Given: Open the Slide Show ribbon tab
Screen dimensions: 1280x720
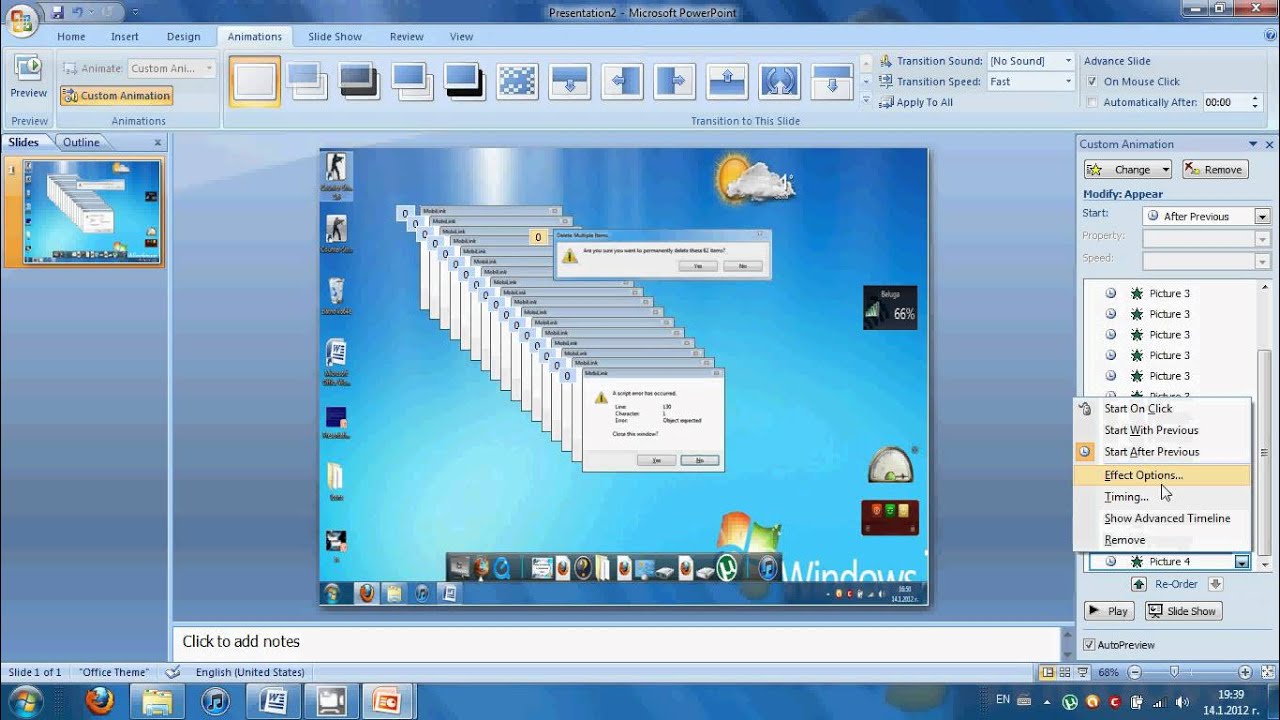Looking at the screenshot, I should click(x=335, y=37).
